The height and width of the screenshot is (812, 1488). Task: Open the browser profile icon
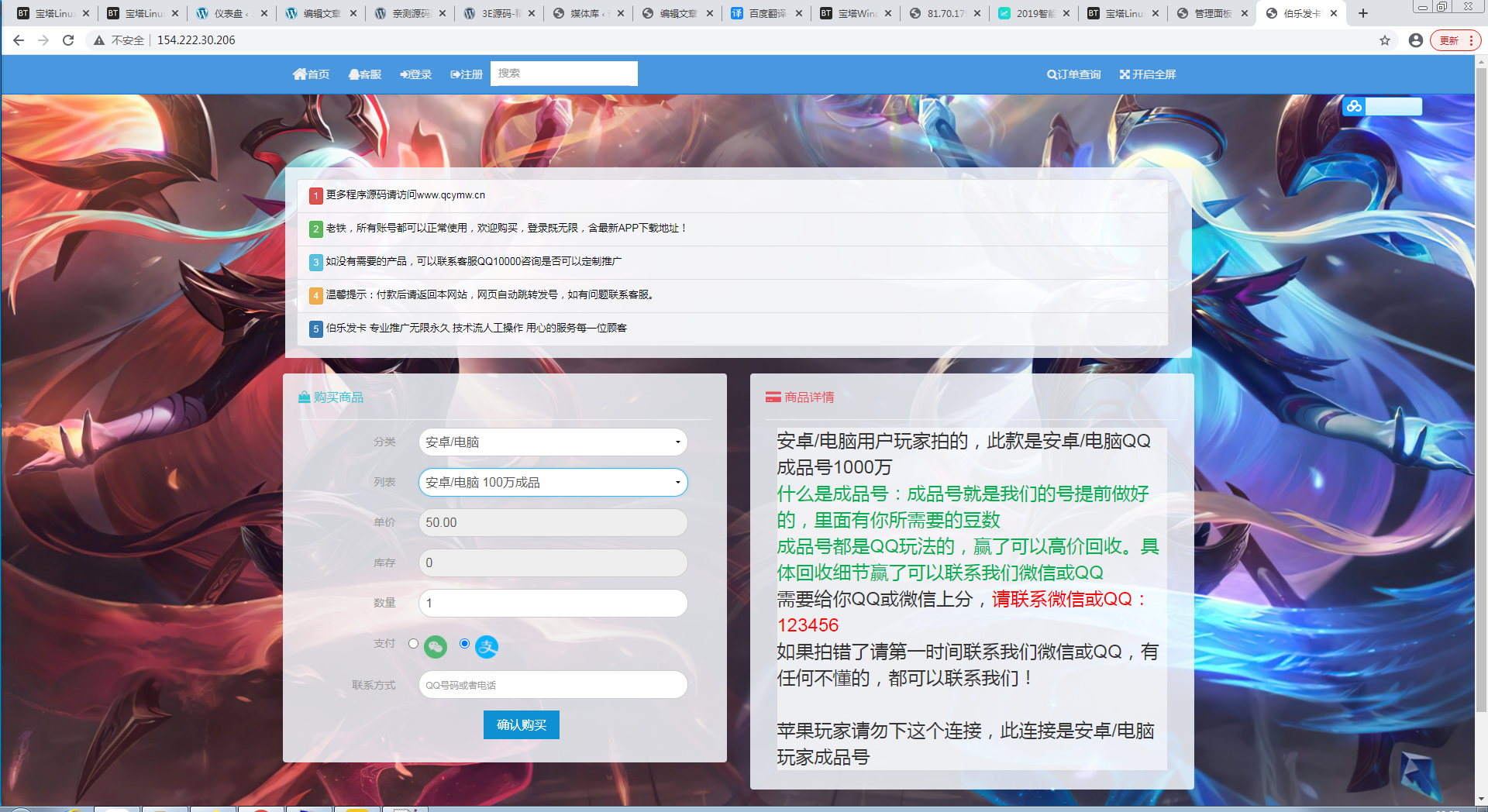coord(1415,40)
